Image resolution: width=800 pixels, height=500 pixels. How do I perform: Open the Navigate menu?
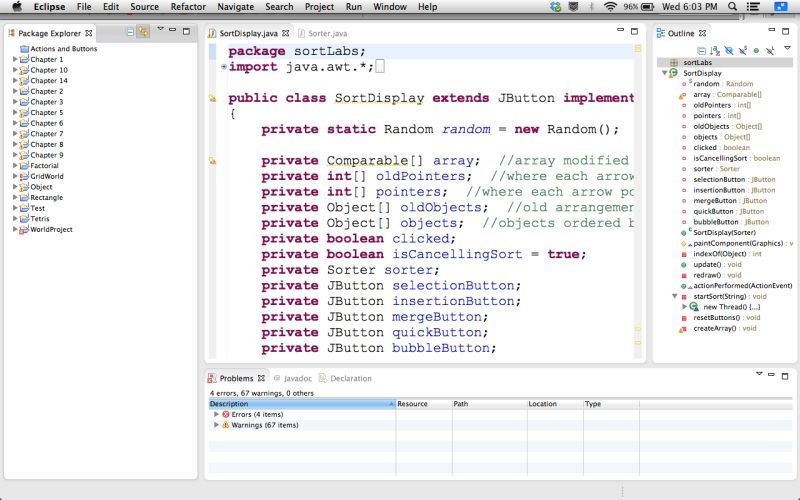(x=235, y=7)
